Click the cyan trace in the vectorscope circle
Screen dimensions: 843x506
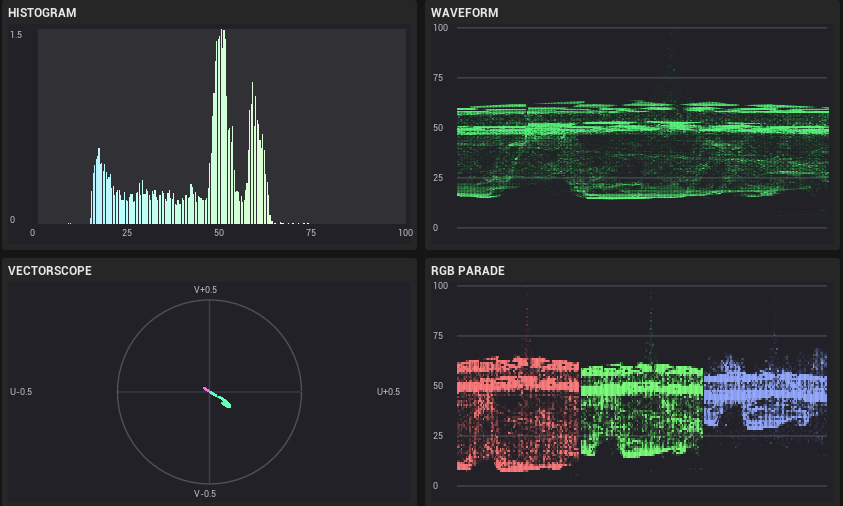(222, 400)
